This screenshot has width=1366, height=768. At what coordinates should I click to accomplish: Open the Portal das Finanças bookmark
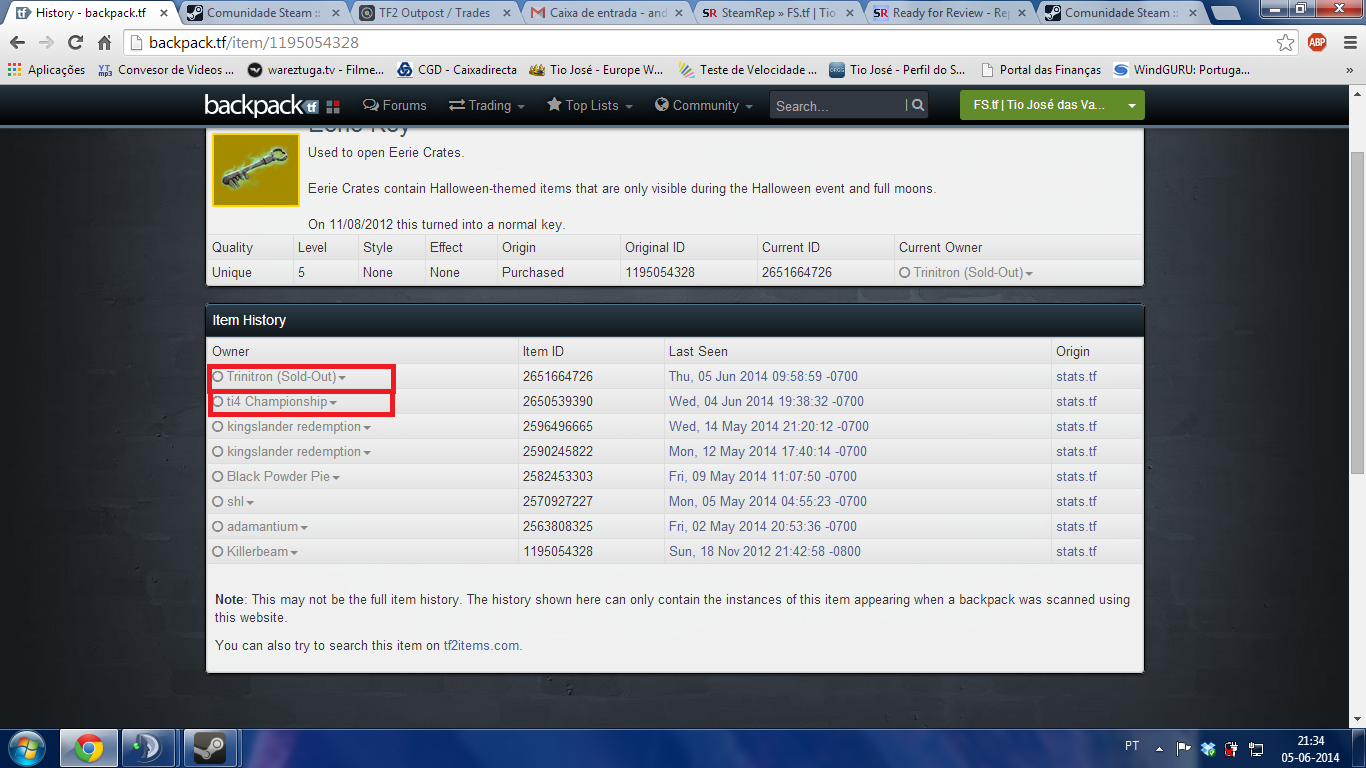[x=1041, y=70]
